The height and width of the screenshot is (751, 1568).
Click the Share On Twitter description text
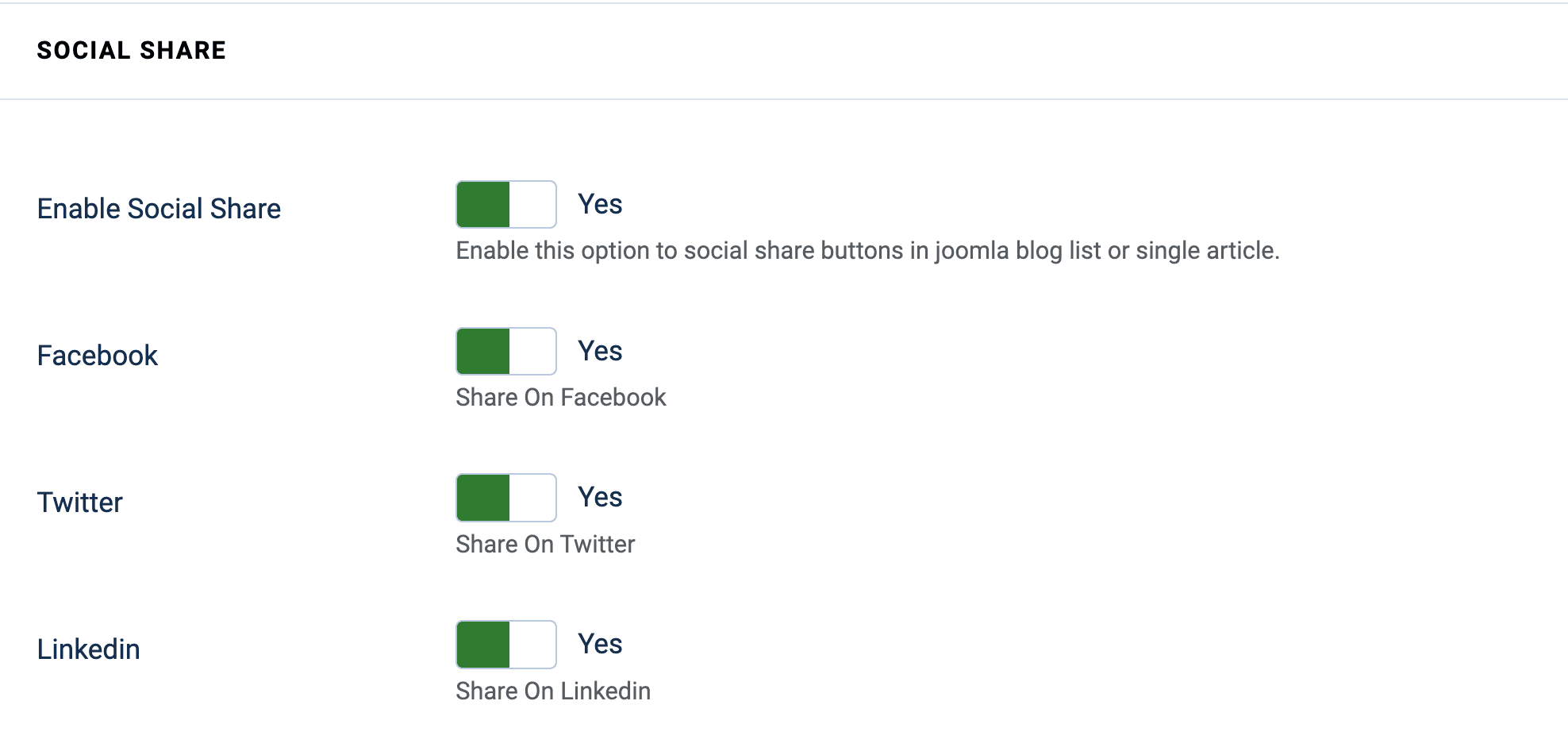click(544, 544)
